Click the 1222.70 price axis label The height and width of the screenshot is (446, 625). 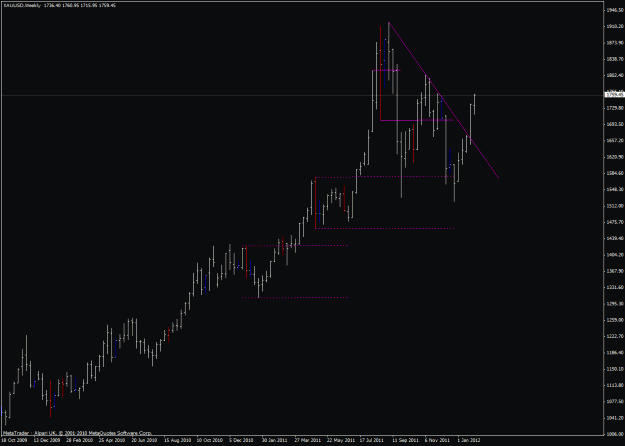[615, 336]
